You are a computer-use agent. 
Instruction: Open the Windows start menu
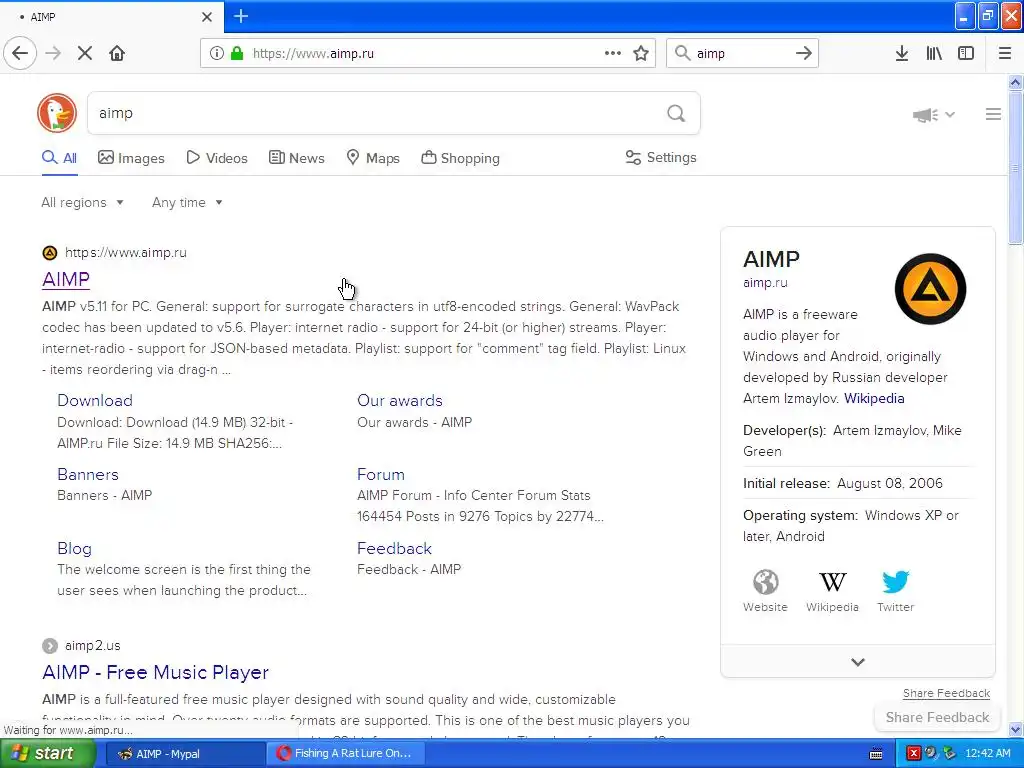(x=48, y=753)
